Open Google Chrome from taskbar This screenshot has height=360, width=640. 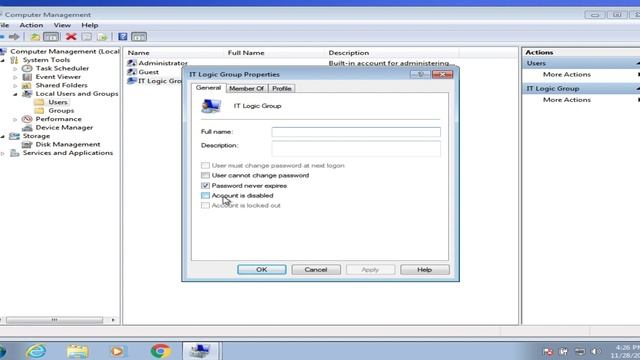[161, 351]
